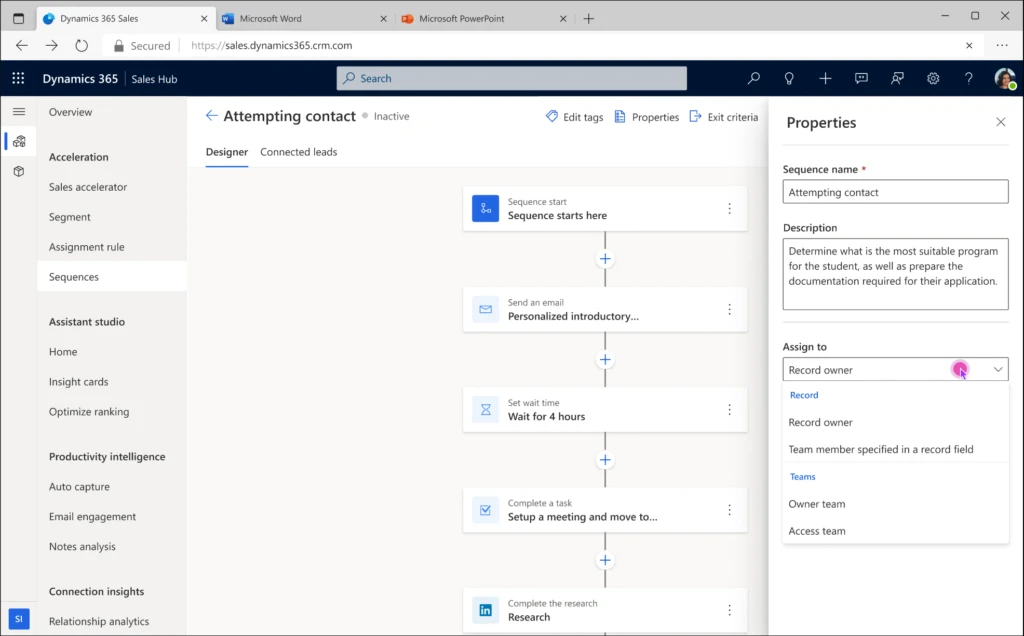Open quick create with the plus icon
1024x636 pixels.
click(824, 78)
